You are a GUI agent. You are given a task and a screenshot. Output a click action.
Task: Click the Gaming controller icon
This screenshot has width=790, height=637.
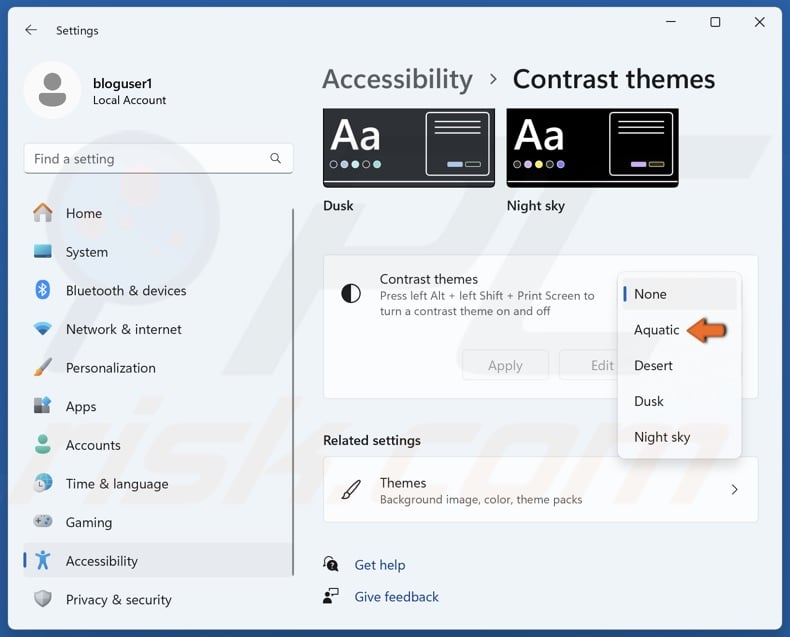click(42, 522)
